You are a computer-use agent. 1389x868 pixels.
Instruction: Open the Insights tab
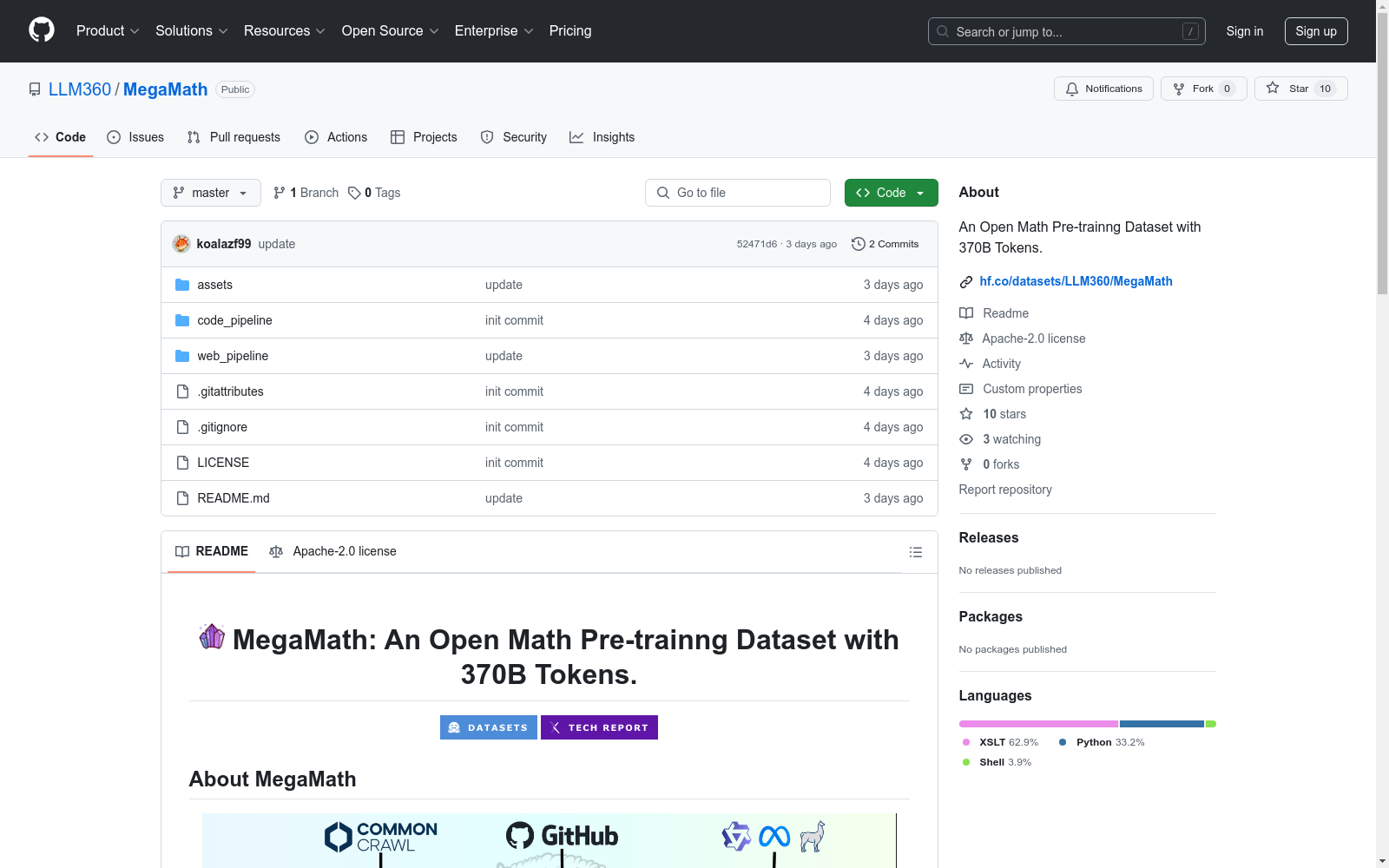coord(602,137)
